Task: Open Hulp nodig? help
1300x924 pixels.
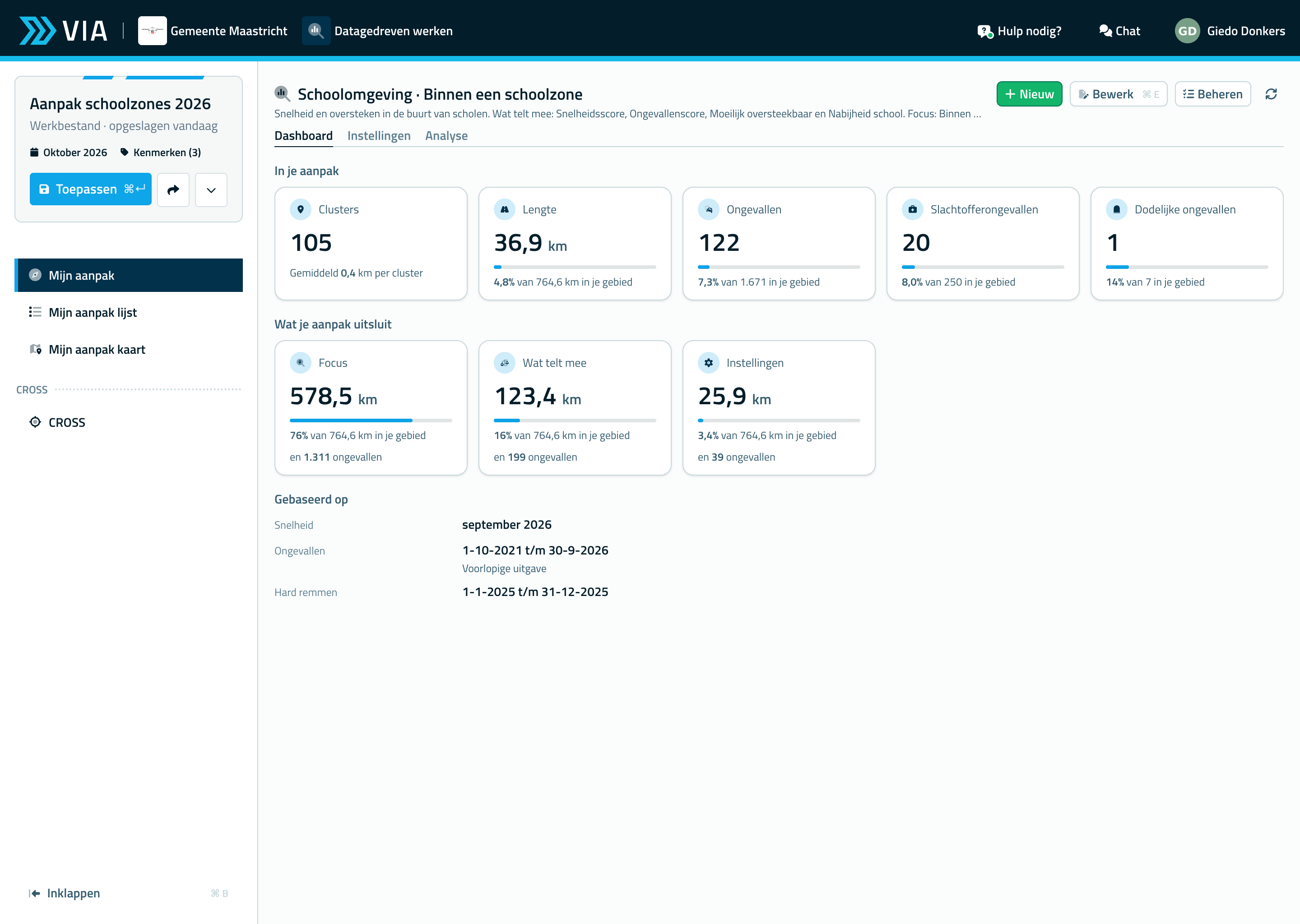Action: [x=1019, y=31]
